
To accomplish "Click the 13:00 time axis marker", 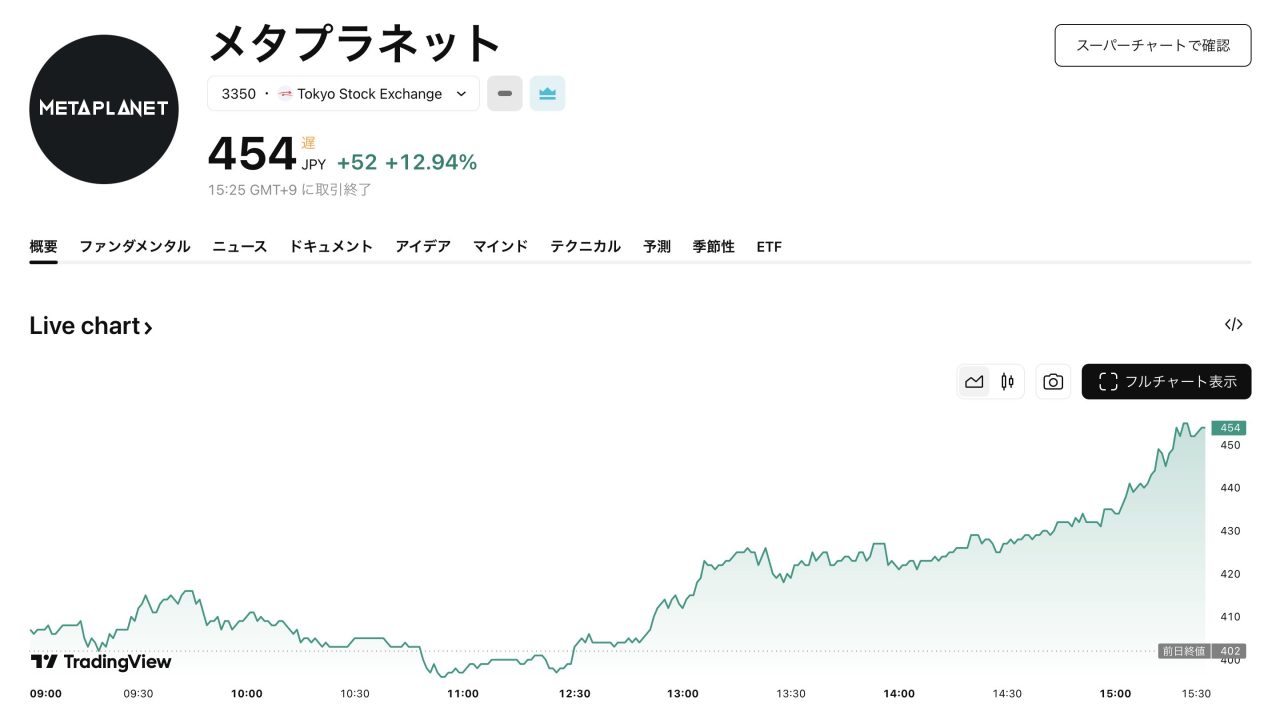I will point(683,693).
